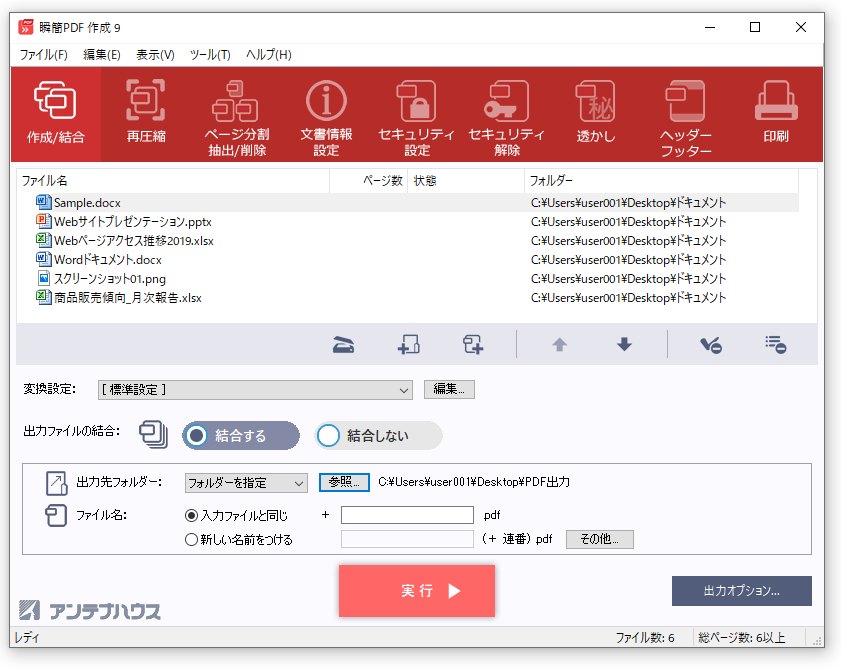This screenshot has height=668, width=841.
Task: Remove checked file with check-minus icon
Action: pyautogui.click(x=711, y=344)
